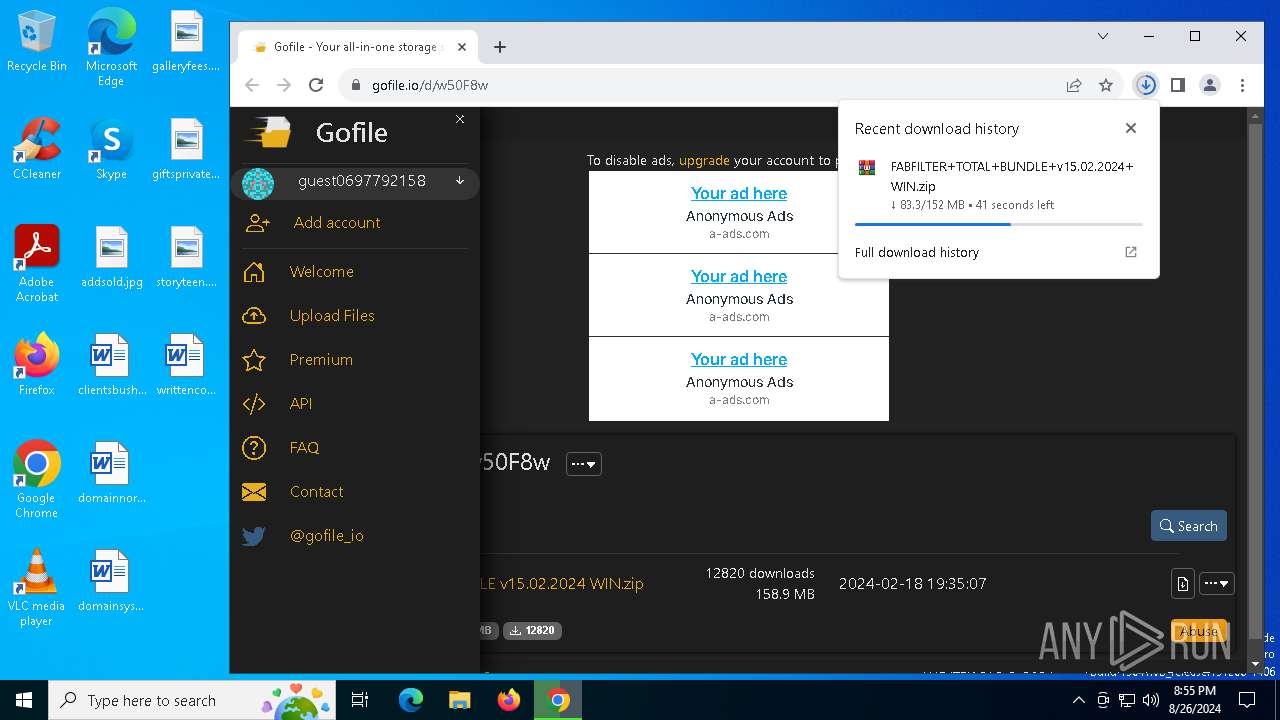Close the Recent download history popup

pyautogui.click(x=1131, y=128)
